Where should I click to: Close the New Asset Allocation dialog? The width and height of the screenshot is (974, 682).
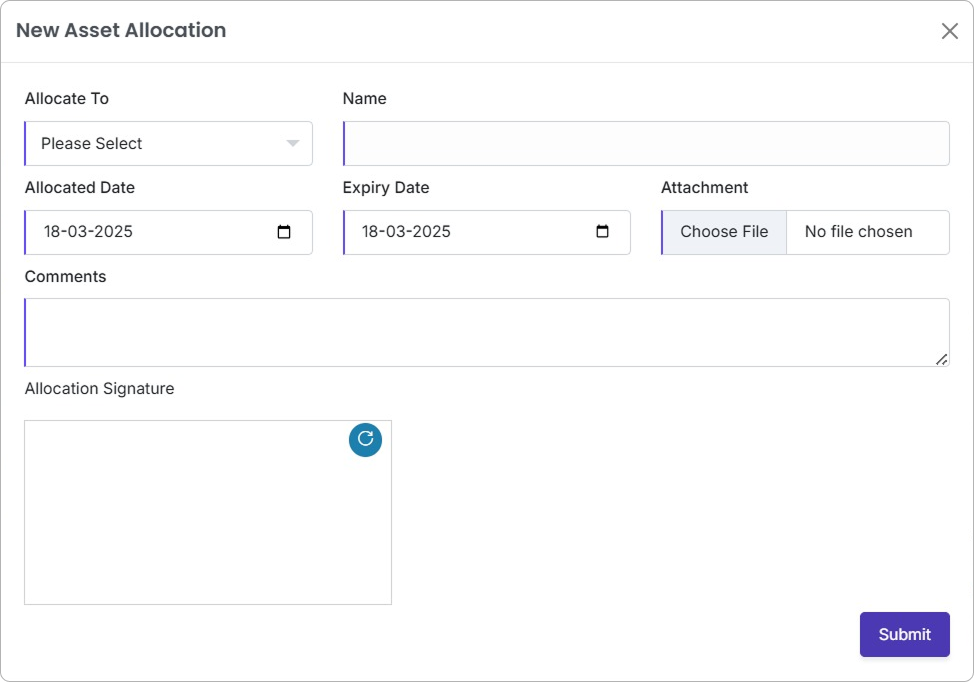pyautogui.click(x=949, y=31)
